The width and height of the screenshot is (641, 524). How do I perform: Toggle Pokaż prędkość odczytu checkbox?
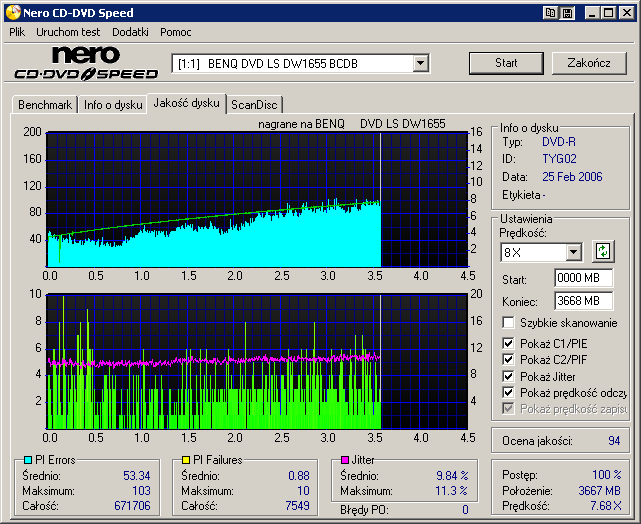[x=508, y=393]
